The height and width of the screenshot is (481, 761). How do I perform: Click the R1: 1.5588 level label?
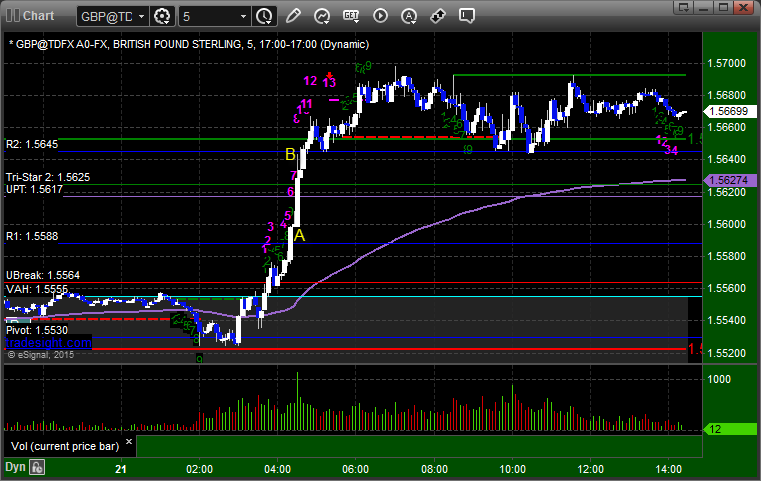coord(32,236)
